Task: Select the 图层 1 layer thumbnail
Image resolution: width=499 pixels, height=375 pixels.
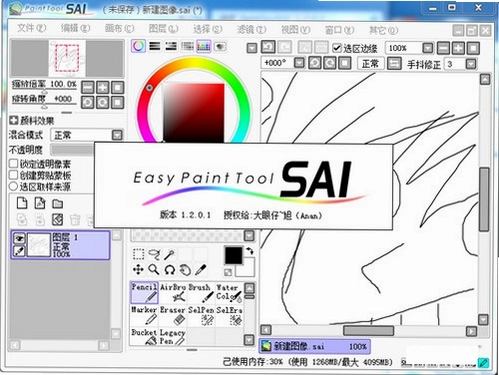Action: point(39,245)
